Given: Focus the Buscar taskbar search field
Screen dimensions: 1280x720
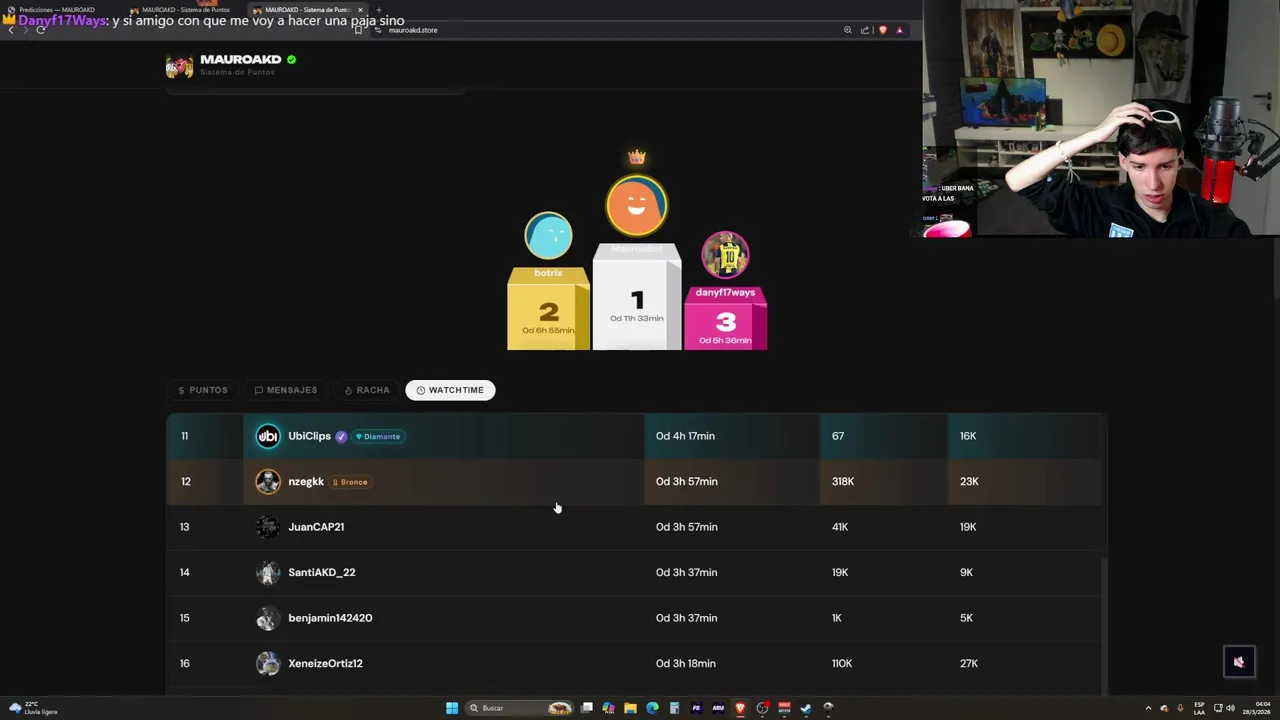Looking at the screenshot, I should (x=520, y=708).
